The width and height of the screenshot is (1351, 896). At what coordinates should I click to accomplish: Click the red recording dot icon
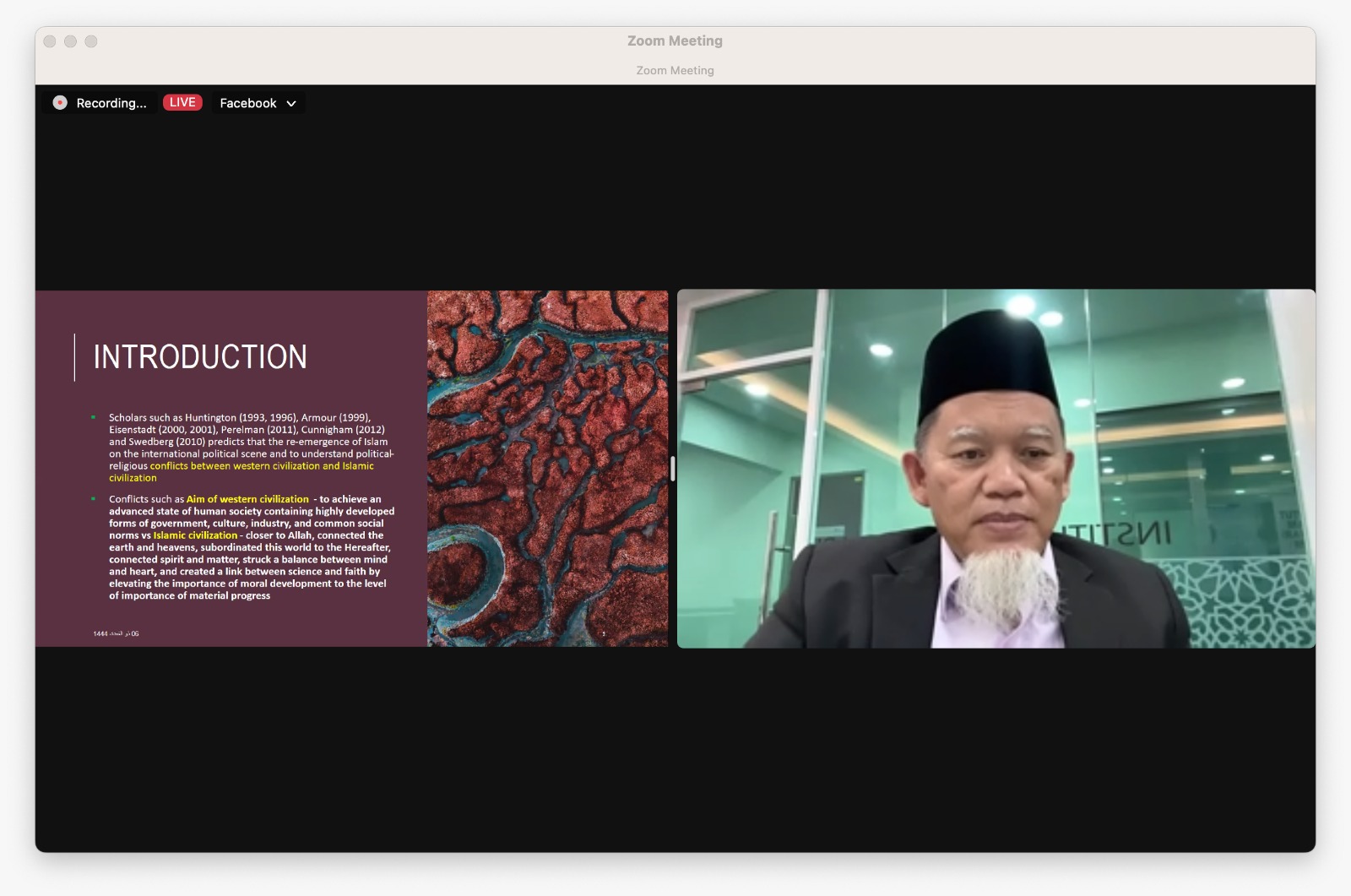[x=60, y=103]
